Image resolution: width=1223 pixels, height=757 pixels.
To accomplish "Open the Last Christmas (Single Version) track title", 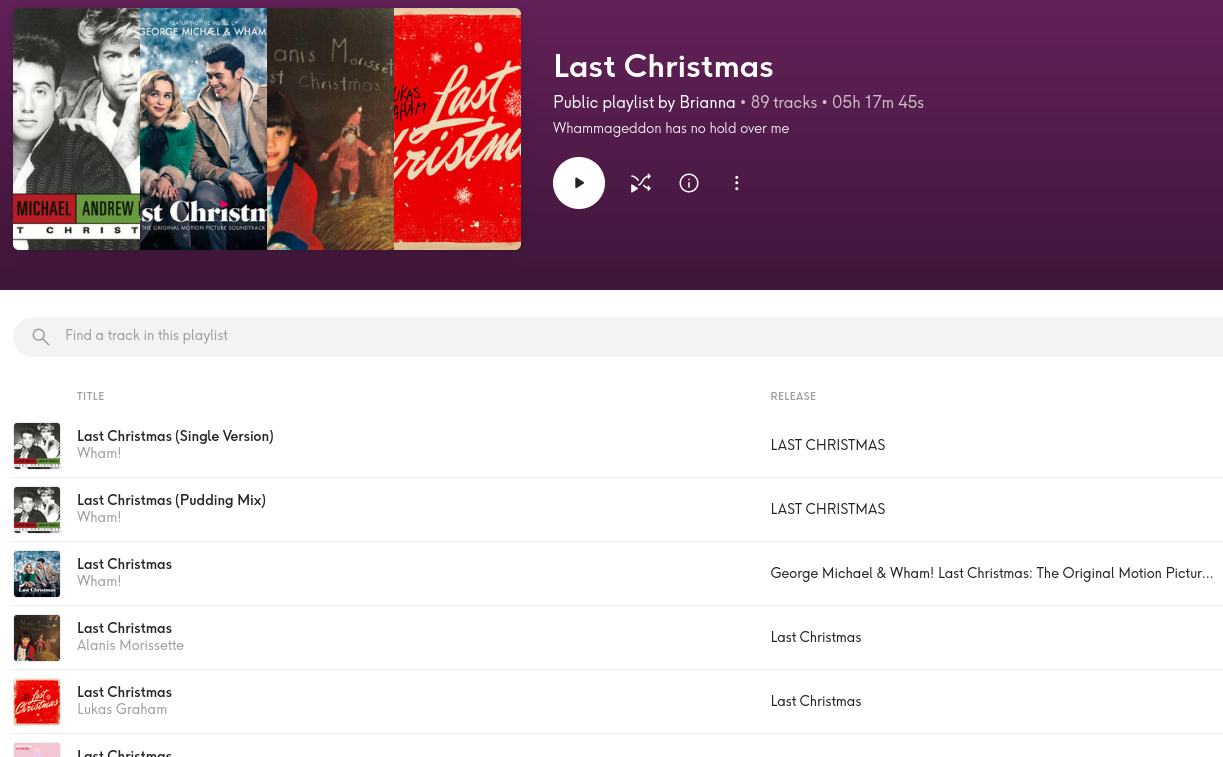I will click(x=175, y=436).
